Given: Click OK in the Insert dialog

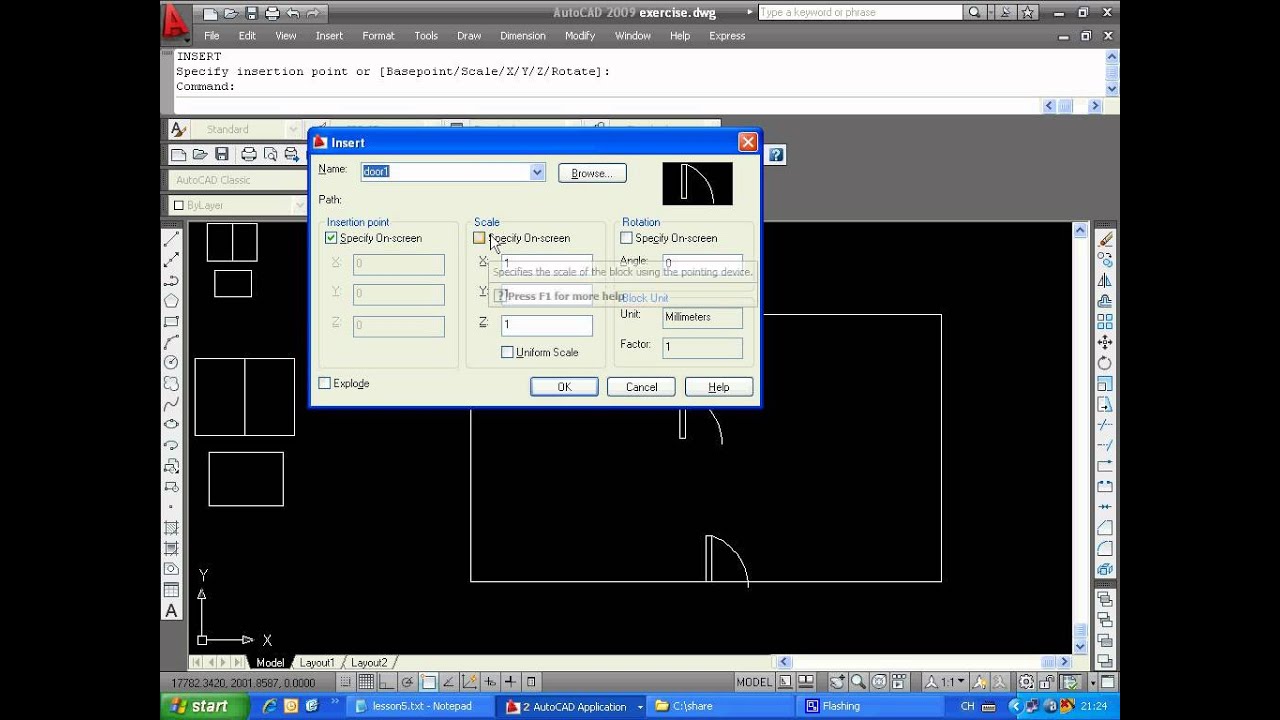Looking at the screenshot, I should click(x=564, y=387).
